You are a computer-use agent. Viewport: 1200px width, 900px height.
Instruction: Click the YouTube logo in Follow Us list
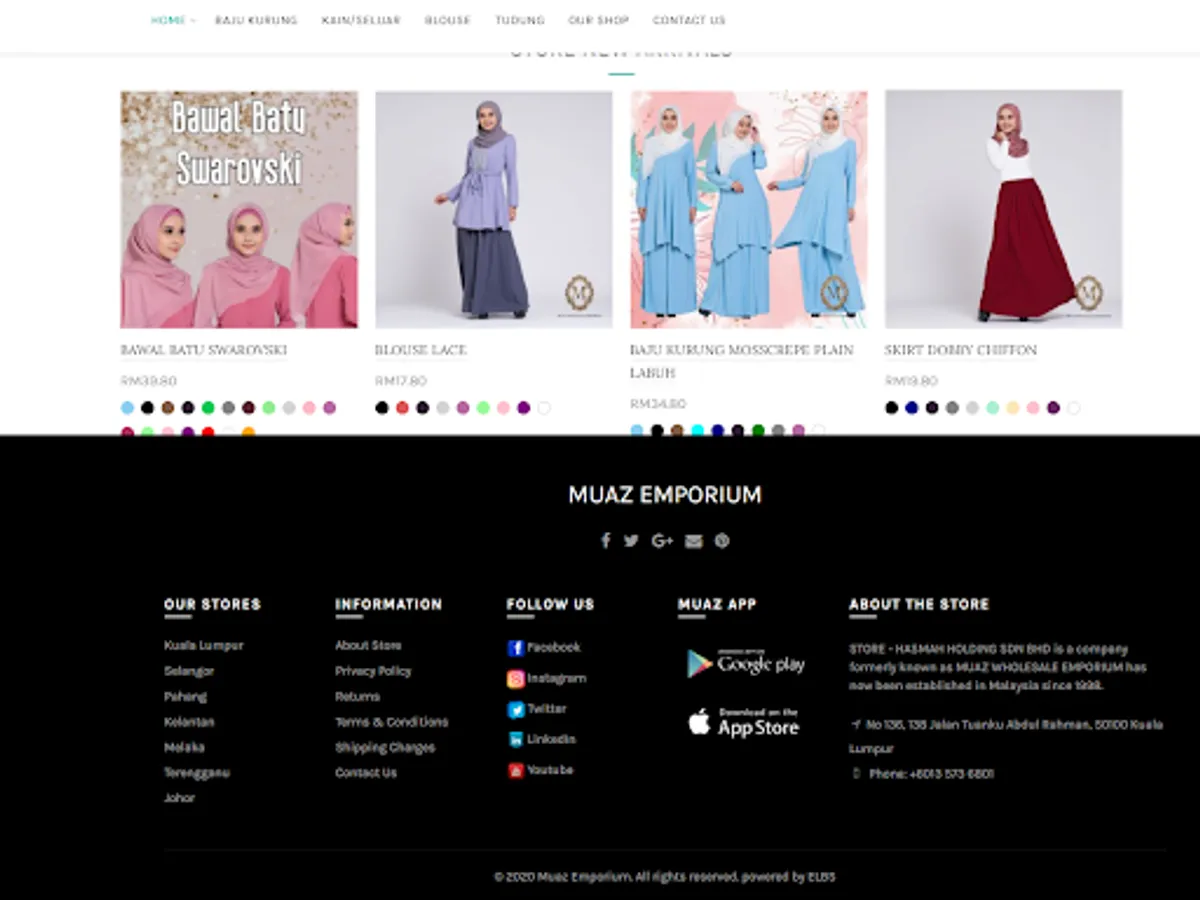pyautogui.click(x=516, y=771)
